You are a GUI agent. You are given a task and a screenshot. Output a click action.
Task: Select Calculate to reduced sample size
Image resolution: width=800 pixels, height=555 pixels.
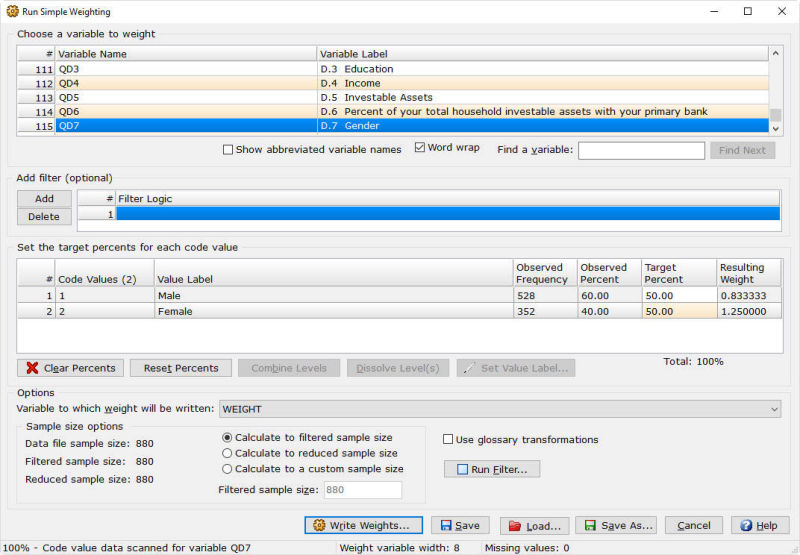227,453
